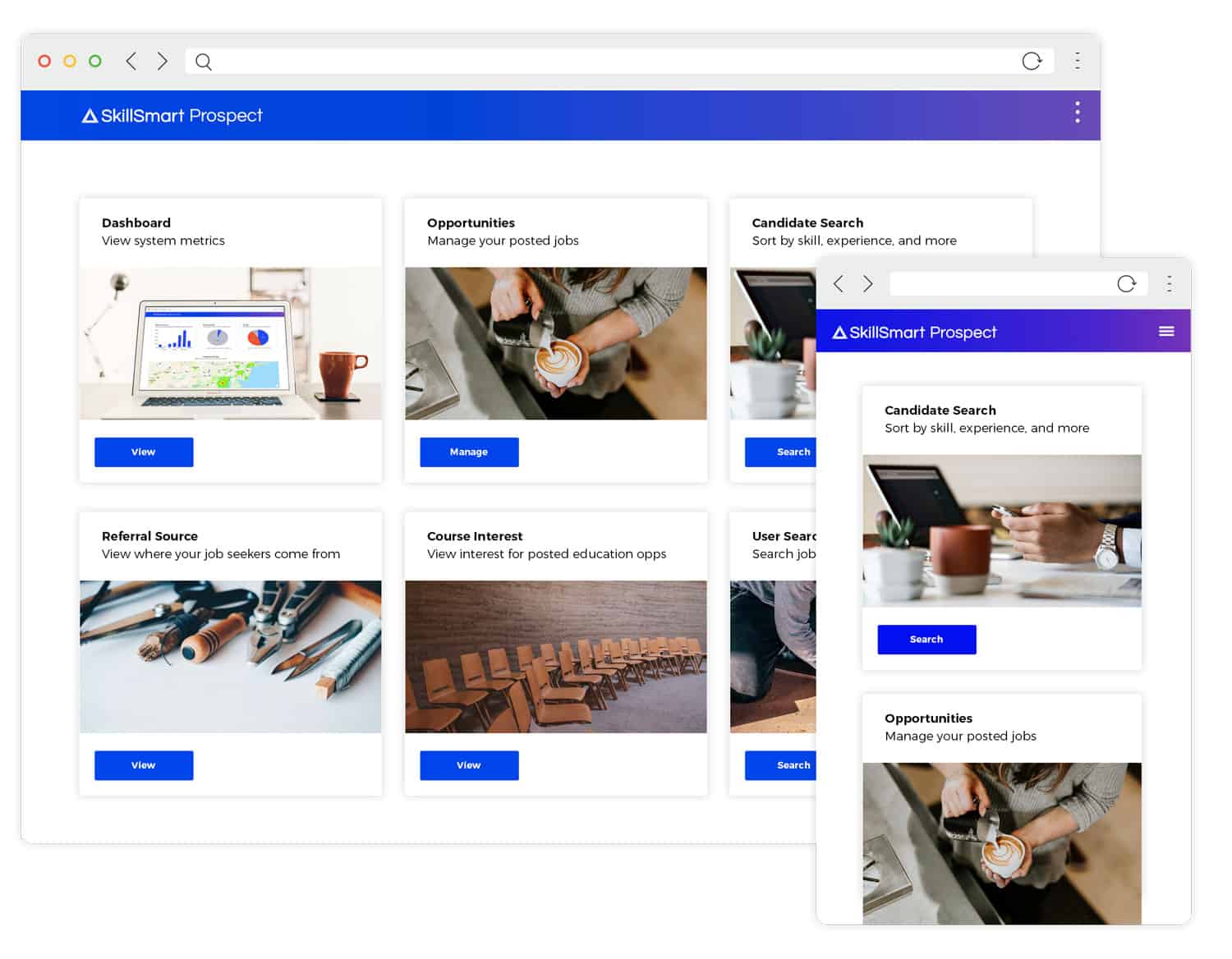The height and width of the screenshot is (959, 1232).
Task: Click the back arrow in the large browser window
Action: (x=131, y=61)
